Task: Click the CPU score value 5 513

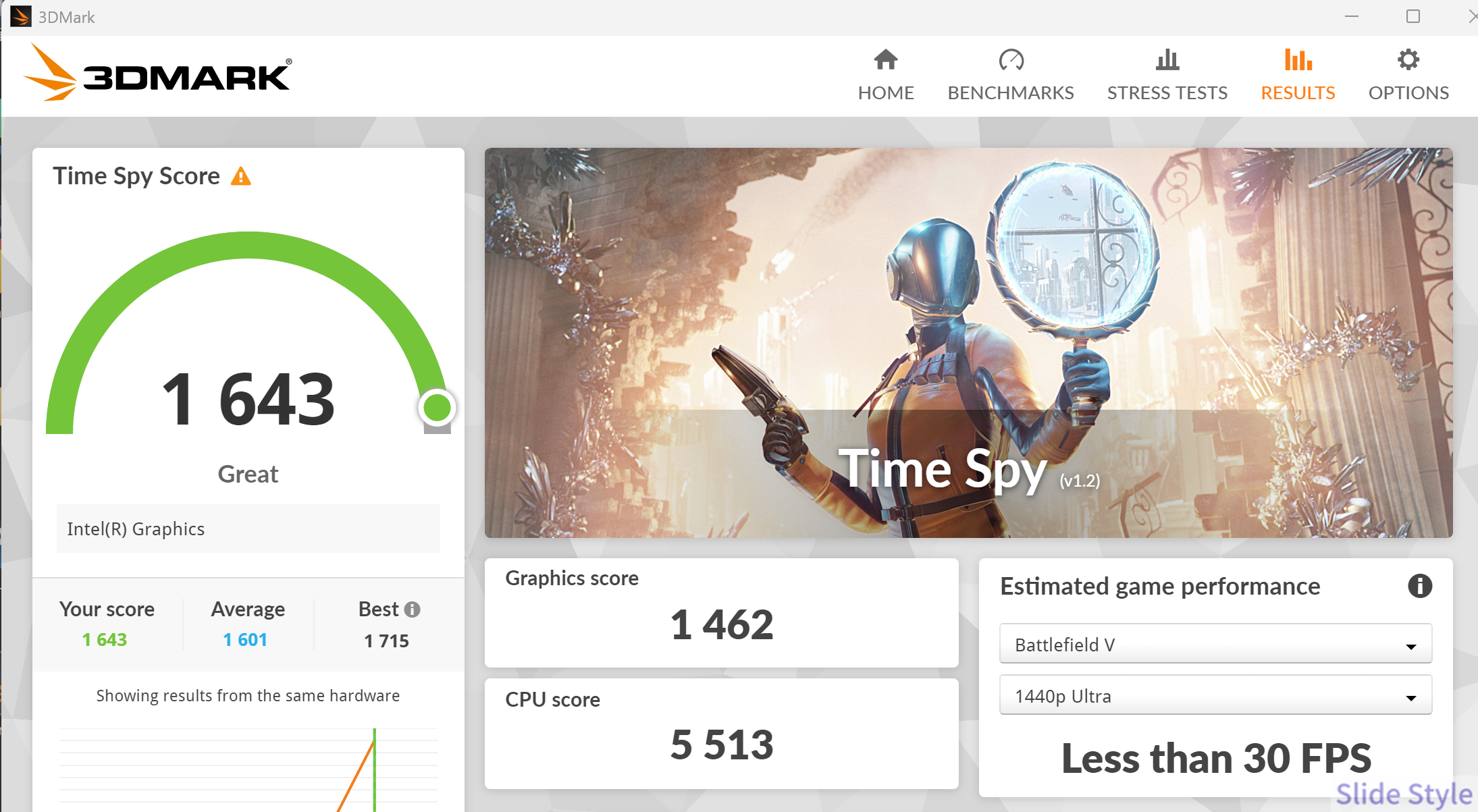Action: click(722, 745)
